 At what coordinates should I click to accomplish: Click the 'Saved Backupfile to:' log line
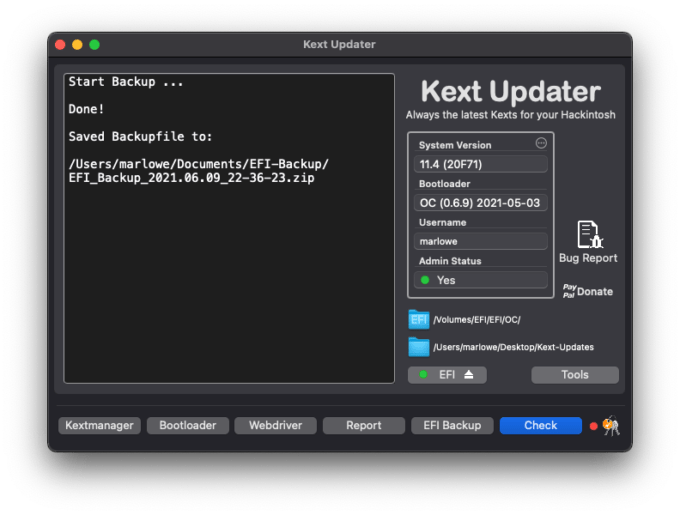pos(141,137)
